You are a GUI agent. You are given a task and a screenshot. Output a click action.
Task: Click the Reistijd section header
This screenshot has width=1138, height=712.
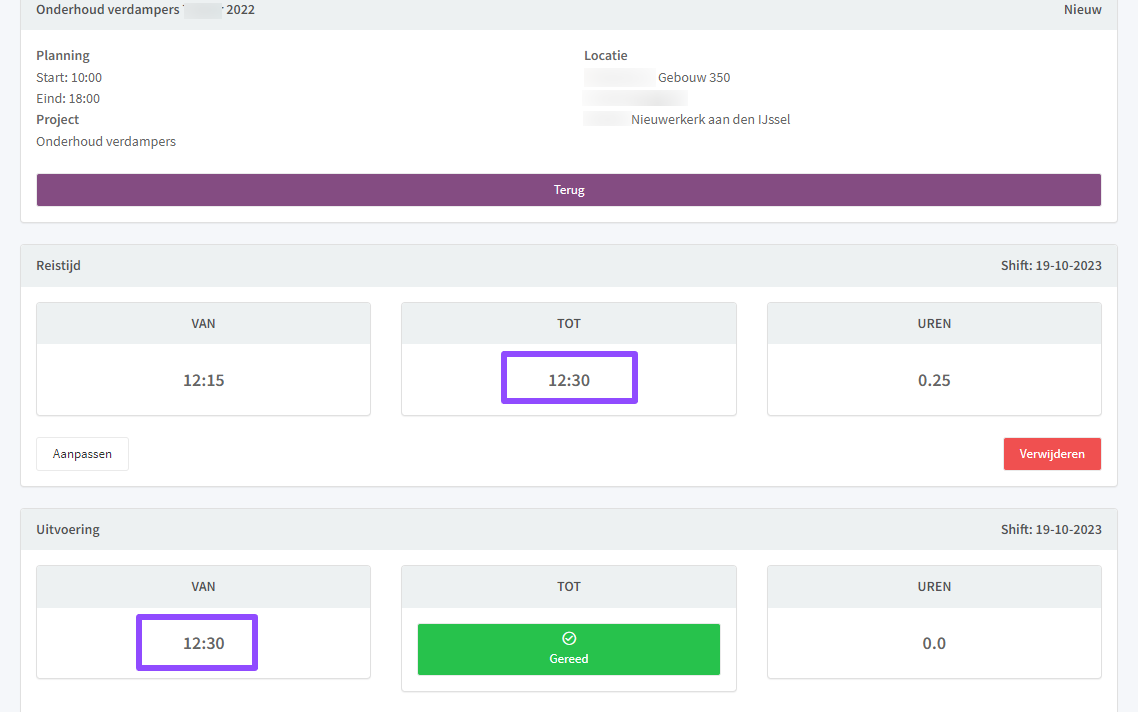point(59,266)
